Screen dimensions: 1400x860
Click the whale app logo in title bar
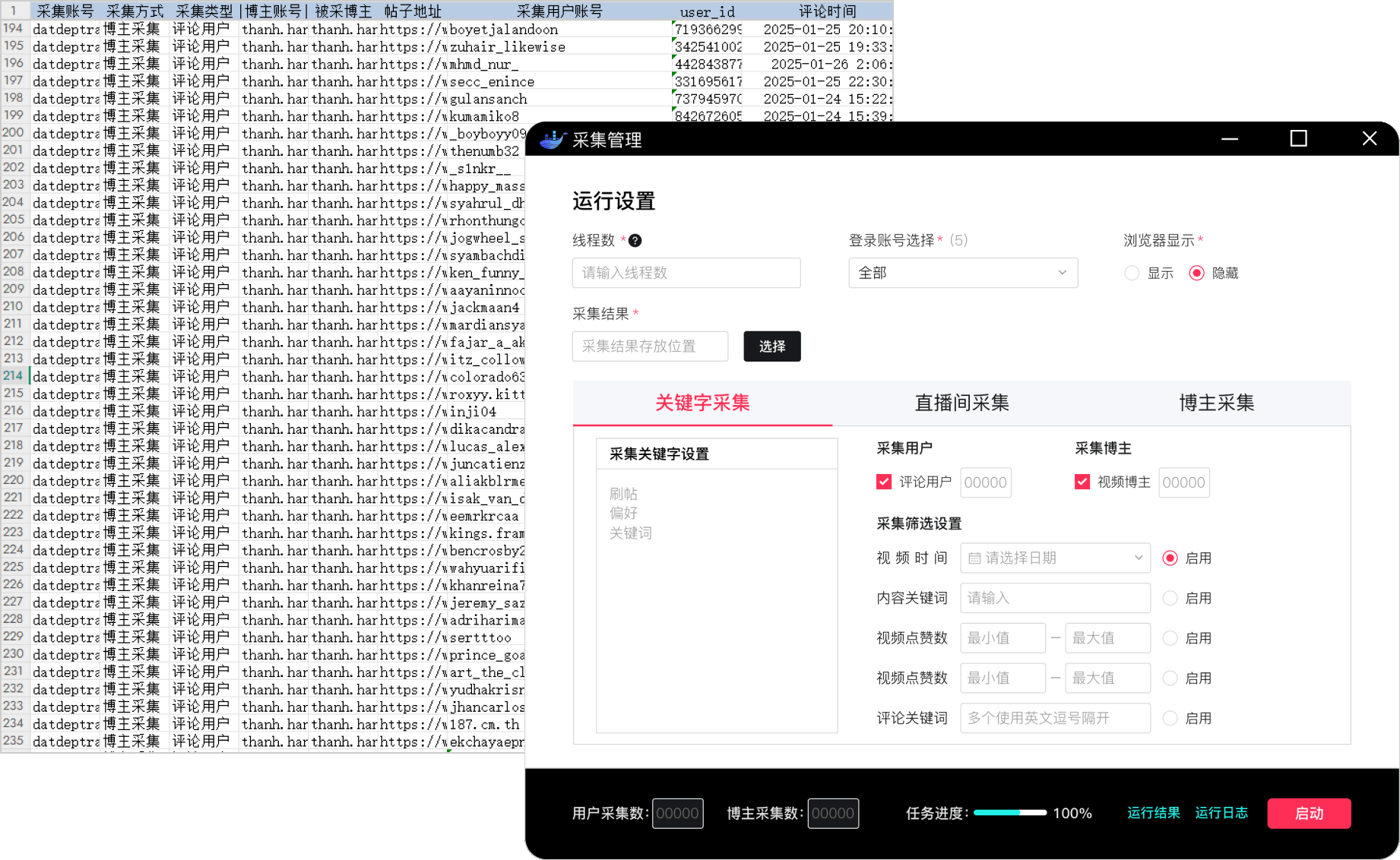coord(553,140)
